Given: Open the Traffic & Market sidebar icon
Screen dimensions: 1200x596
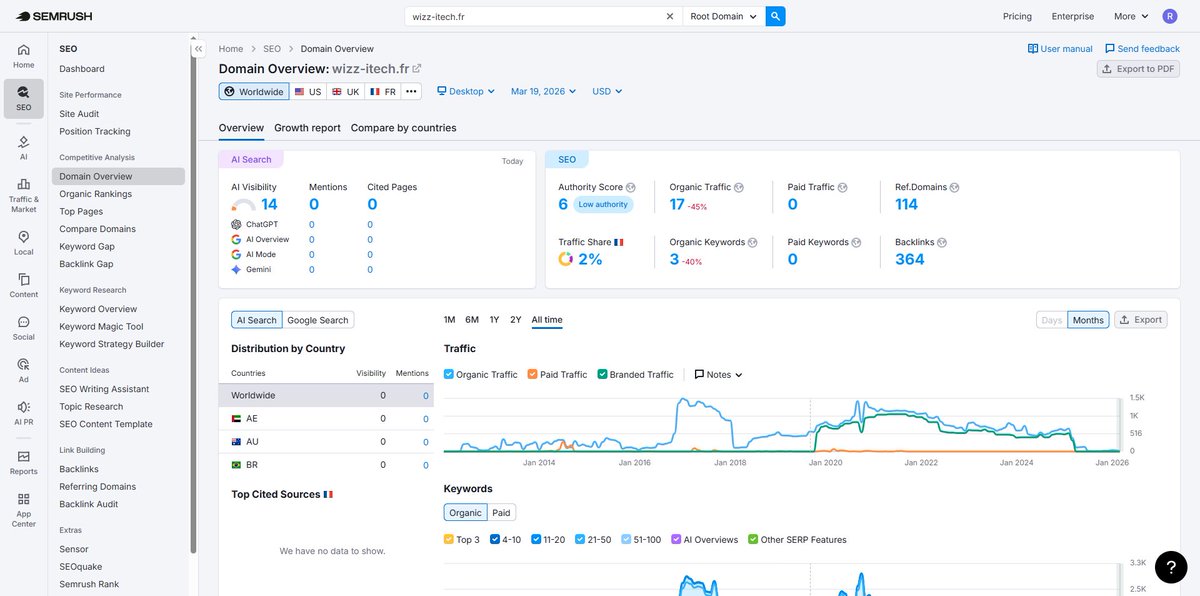Looking at the screenshot, I should click(x=23, y=195).
